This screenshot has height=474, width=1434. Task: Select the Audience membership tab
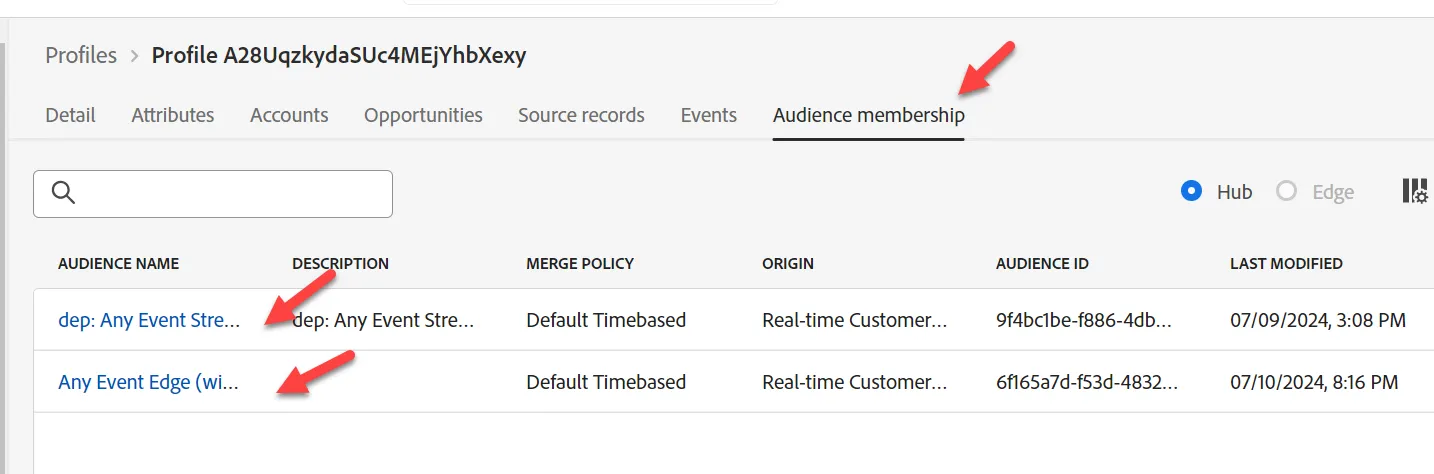tap(869, 115)
